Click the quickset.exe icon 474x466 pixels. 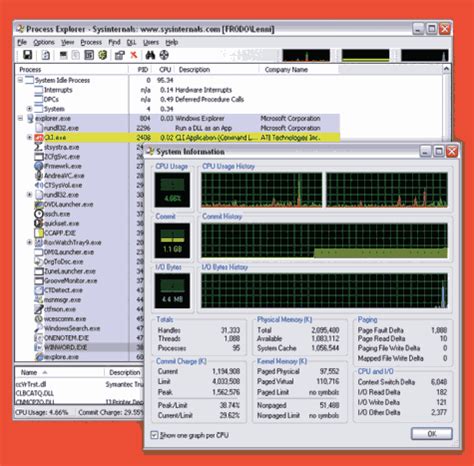coord(39,223)
